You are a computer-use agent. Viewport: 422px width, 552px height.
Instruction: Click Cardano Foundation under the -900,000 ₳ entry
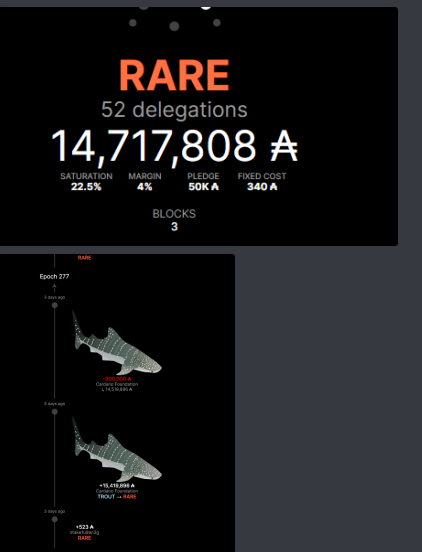pyautogui.click(x=117, y=384)
